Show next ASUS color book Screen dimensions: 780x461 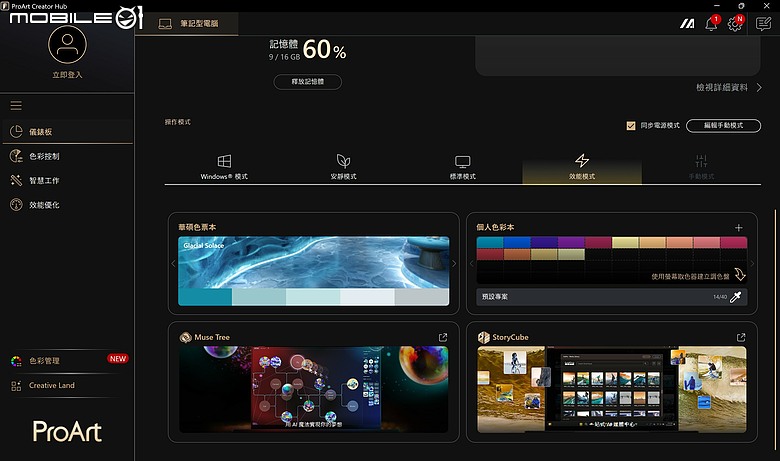click(x=454, y=264)
